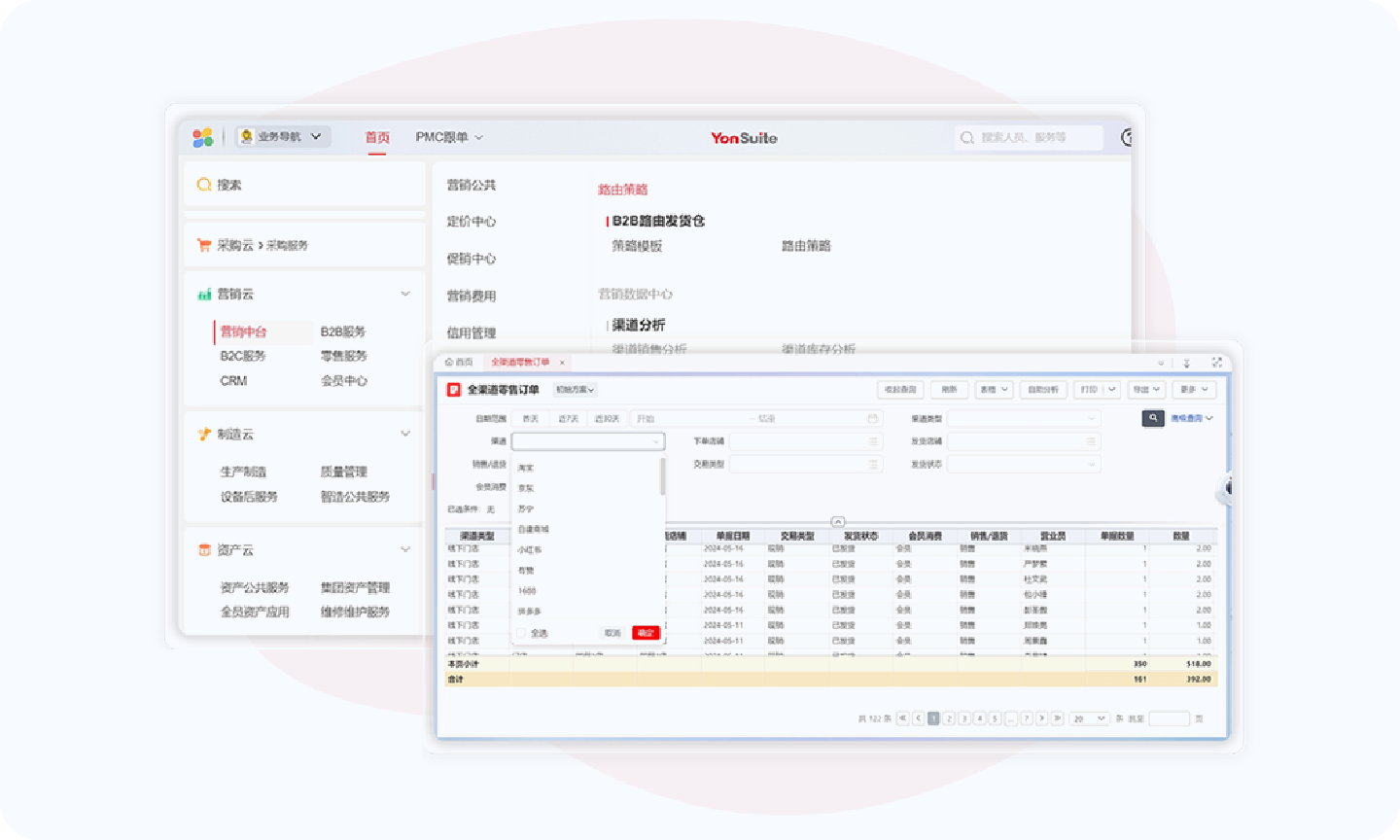Check the 全选 select-all checkbox
The width and height of the screenshot is (1400, 840).
tap(521, 633)
